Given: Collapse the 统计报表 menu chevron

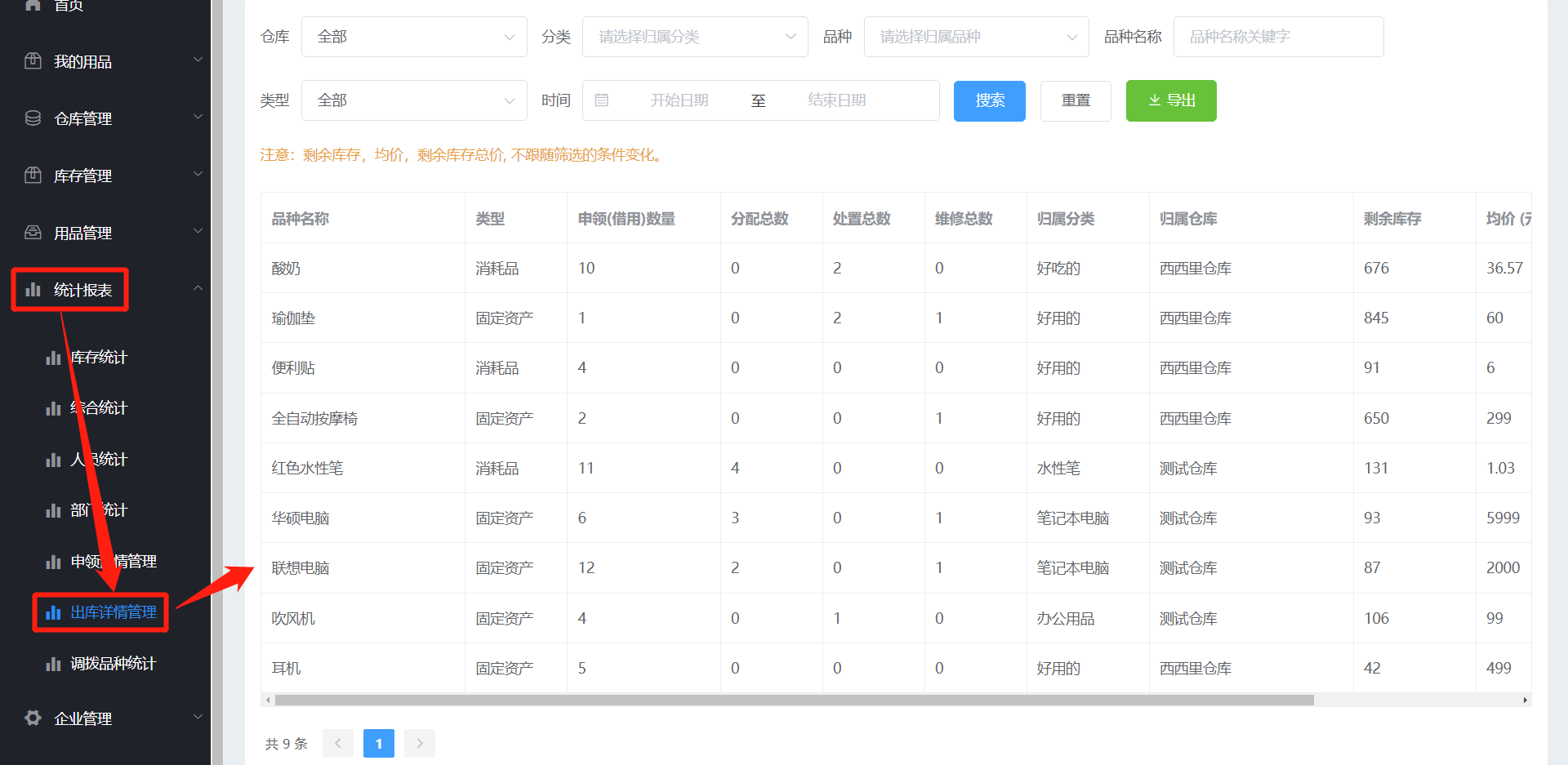Looking at the screenshot, I should point(198,288).
